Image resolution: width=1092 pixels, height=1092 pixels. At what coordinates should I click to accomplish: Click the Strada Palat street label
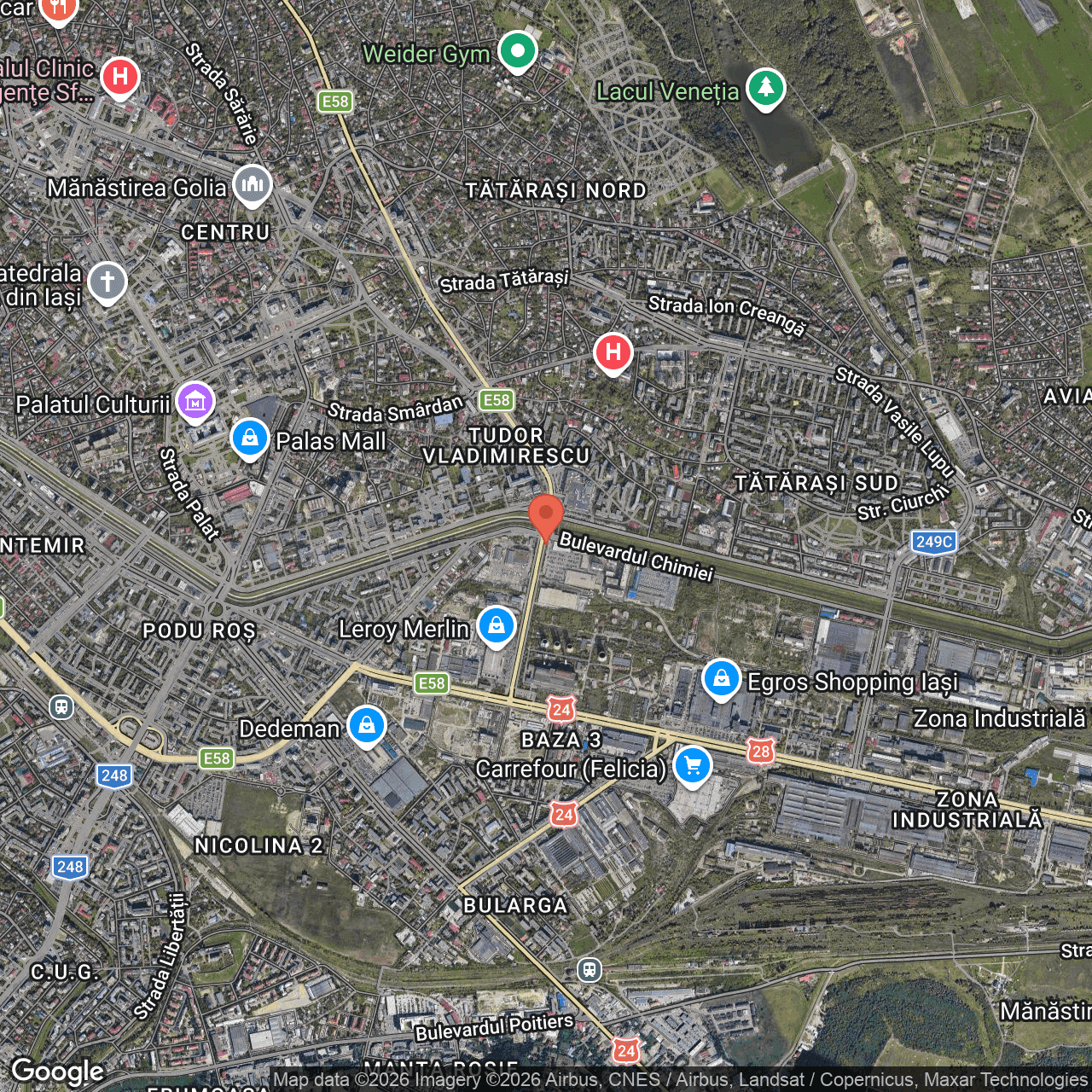point(189,493)
